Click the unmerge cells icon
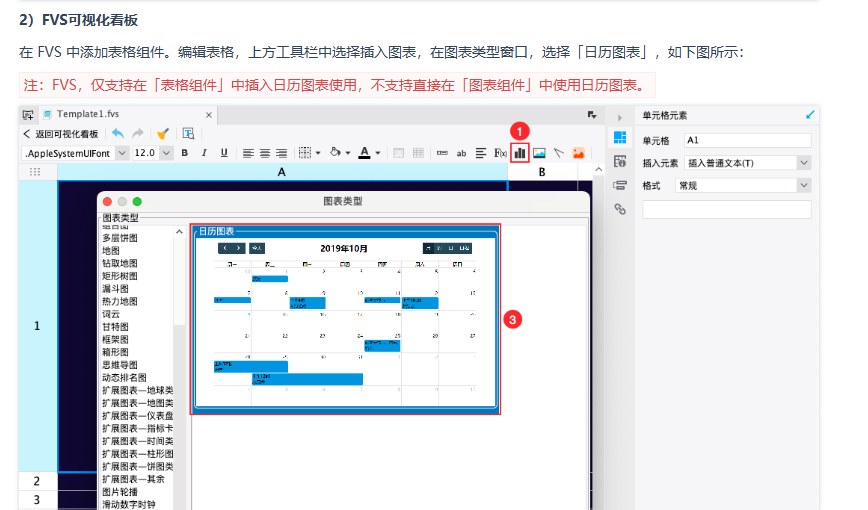868x510 pixels. click(x=418, y=153)
